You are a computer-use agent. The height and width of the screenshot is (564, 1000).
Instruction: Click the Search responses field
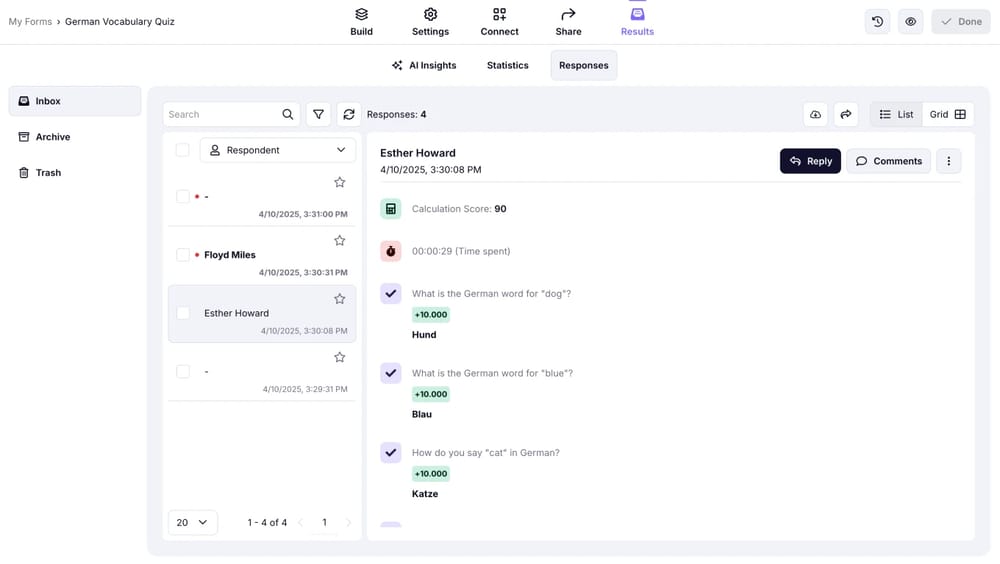coord(222,114)
